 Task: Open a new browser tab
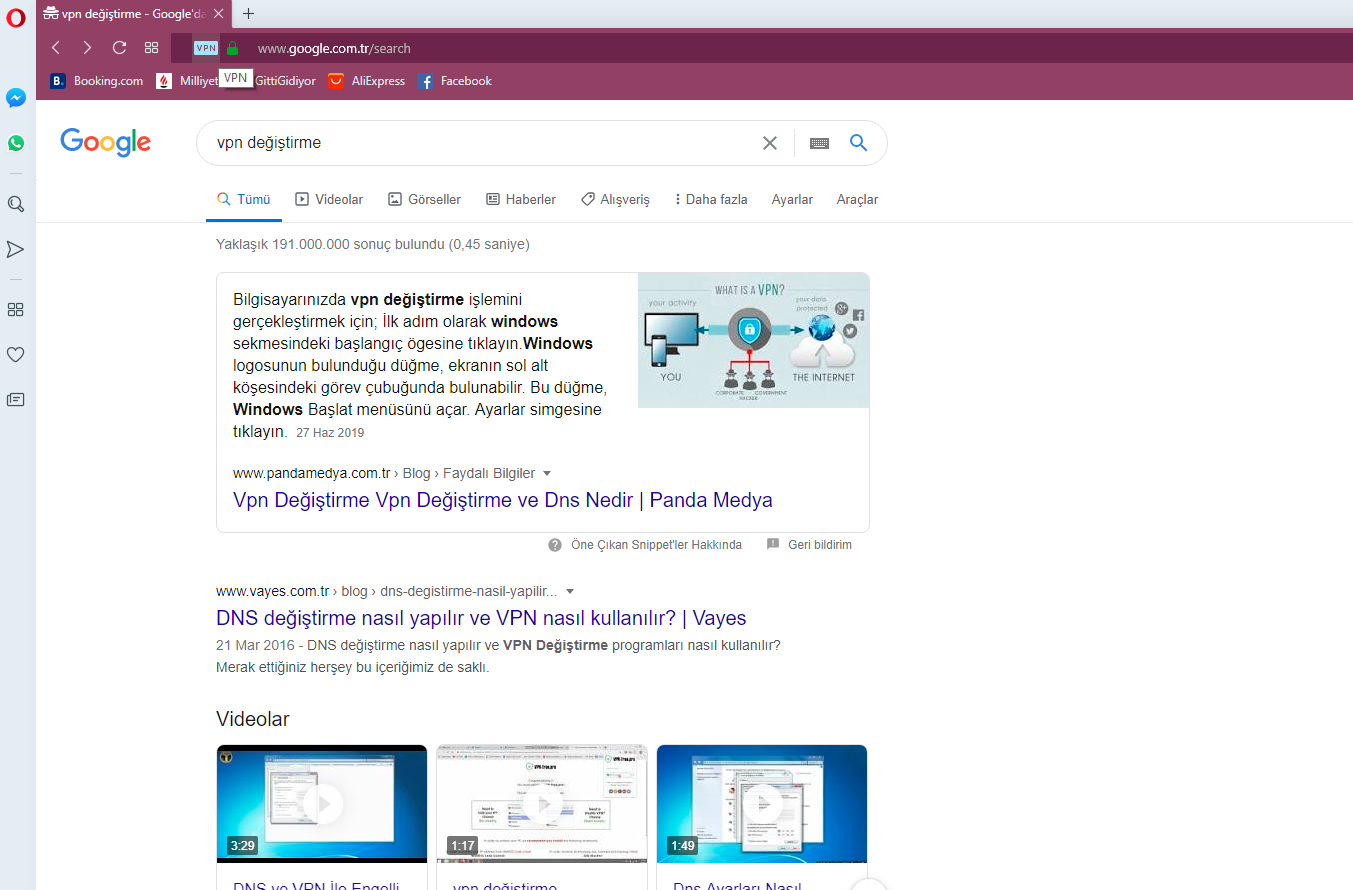(249, 14)
